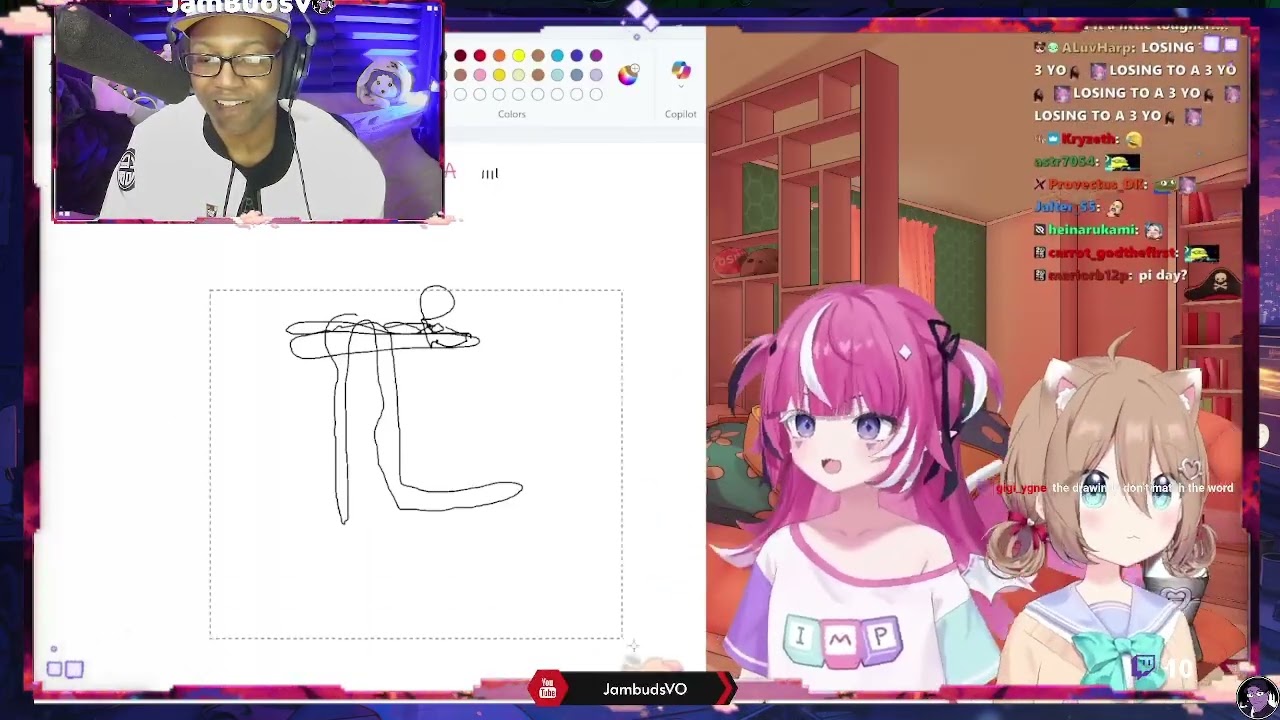Screen dimensions: 1280x720
Task: Click the 'pi day?' chat message
Action: [x=1162, y=275]
